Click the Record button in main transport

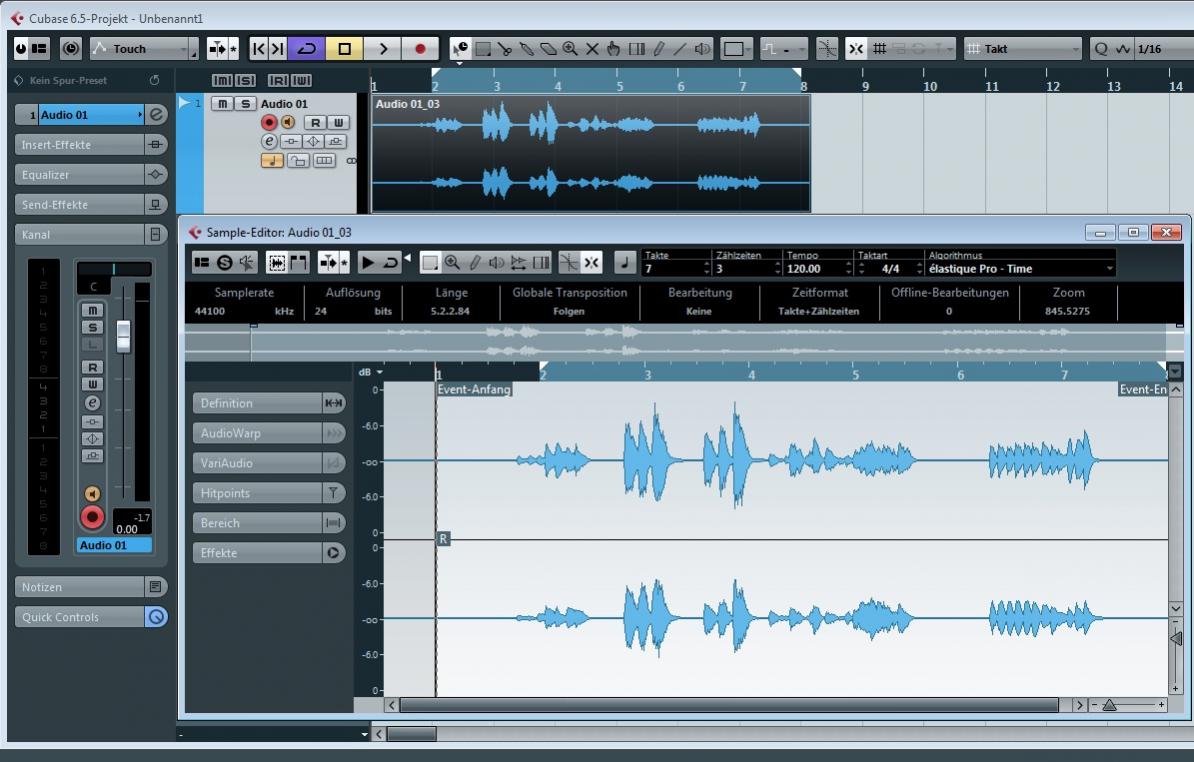420,48
